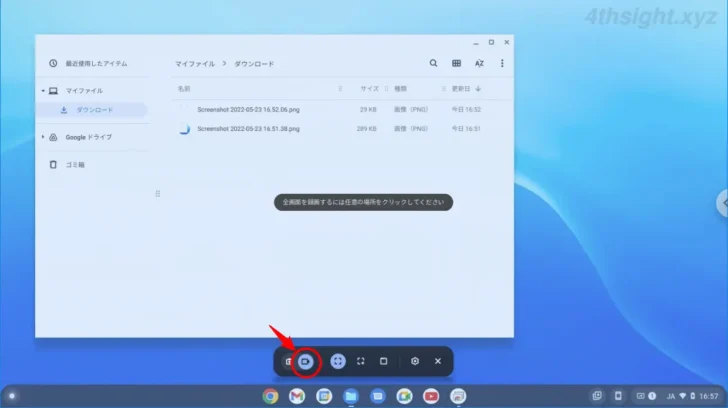This screenshot has height=408, width=728.
Task: Collapse the マイファイル tree arrow
Action: (43, 91)
